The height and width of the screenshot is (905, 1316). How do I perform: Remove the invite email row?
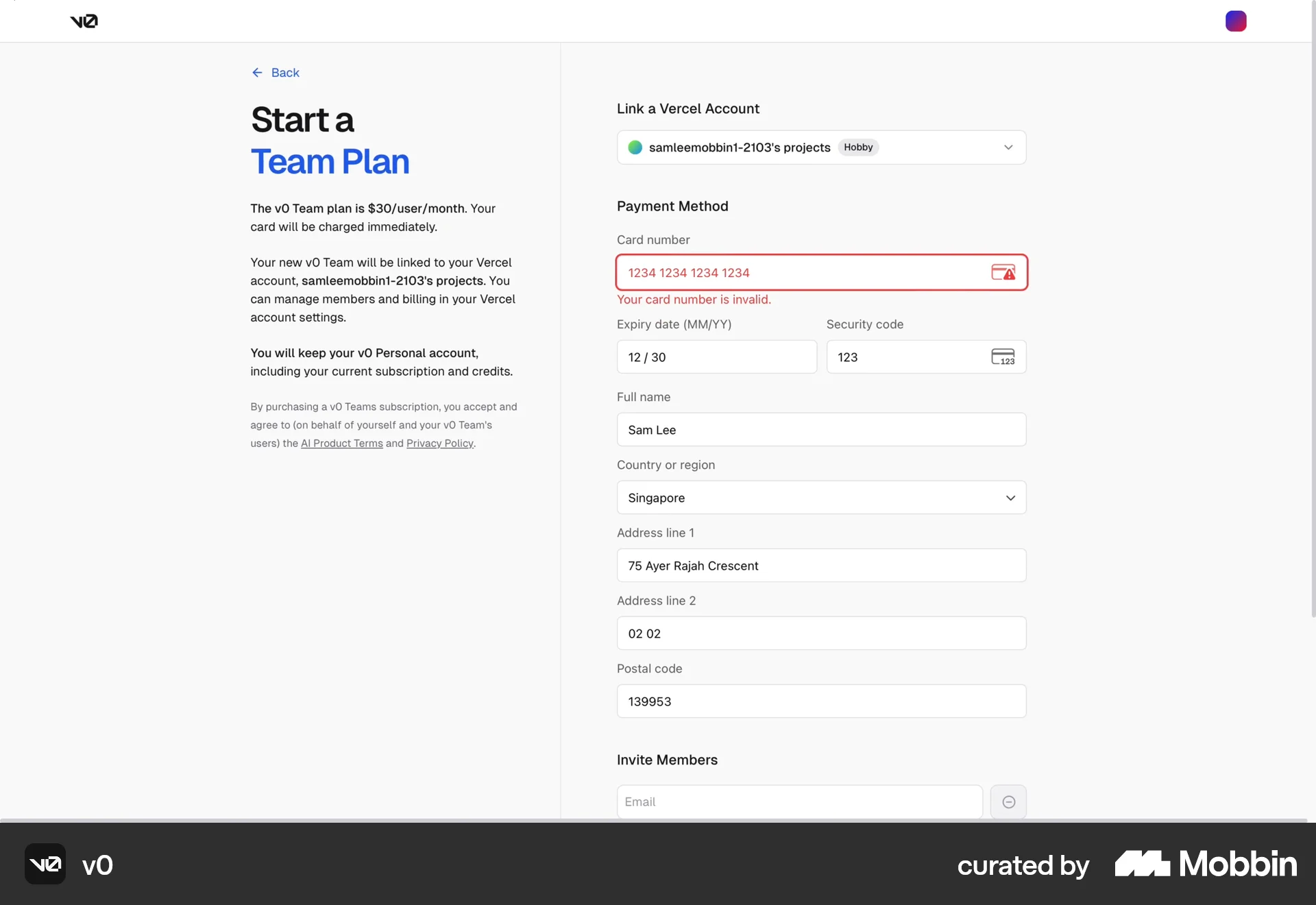click(x=1008, y=802)
